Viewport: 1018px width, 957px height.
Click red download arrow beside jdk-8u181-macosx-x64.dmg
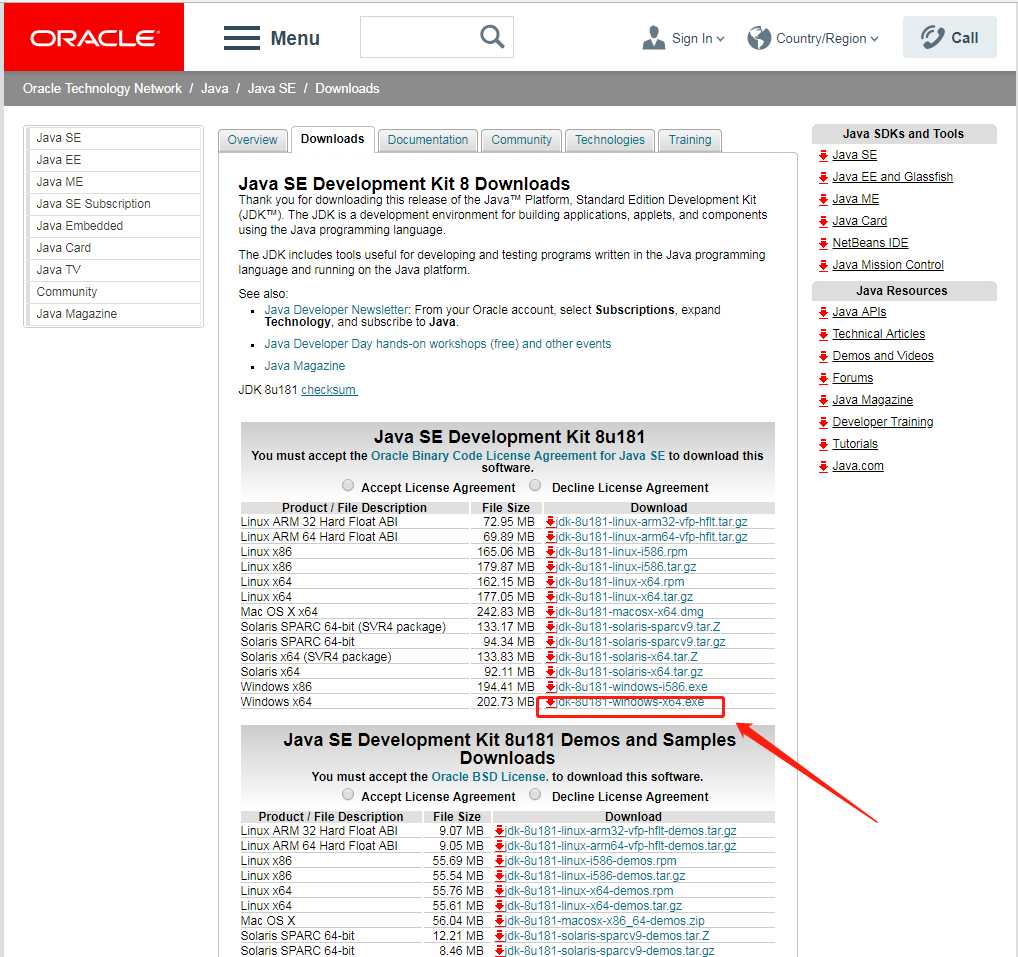pyautogui.click(x=550, y=611)
